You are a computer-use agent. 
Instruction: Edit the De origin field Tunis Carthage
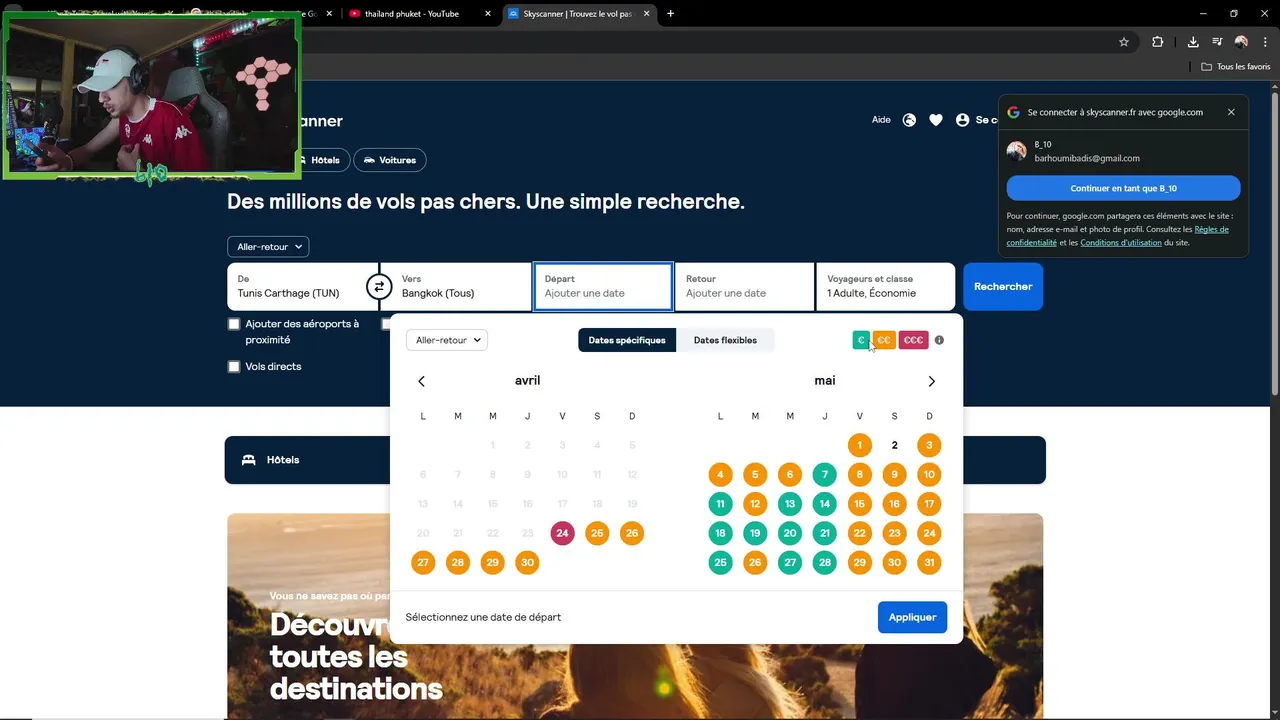(302, 287)
